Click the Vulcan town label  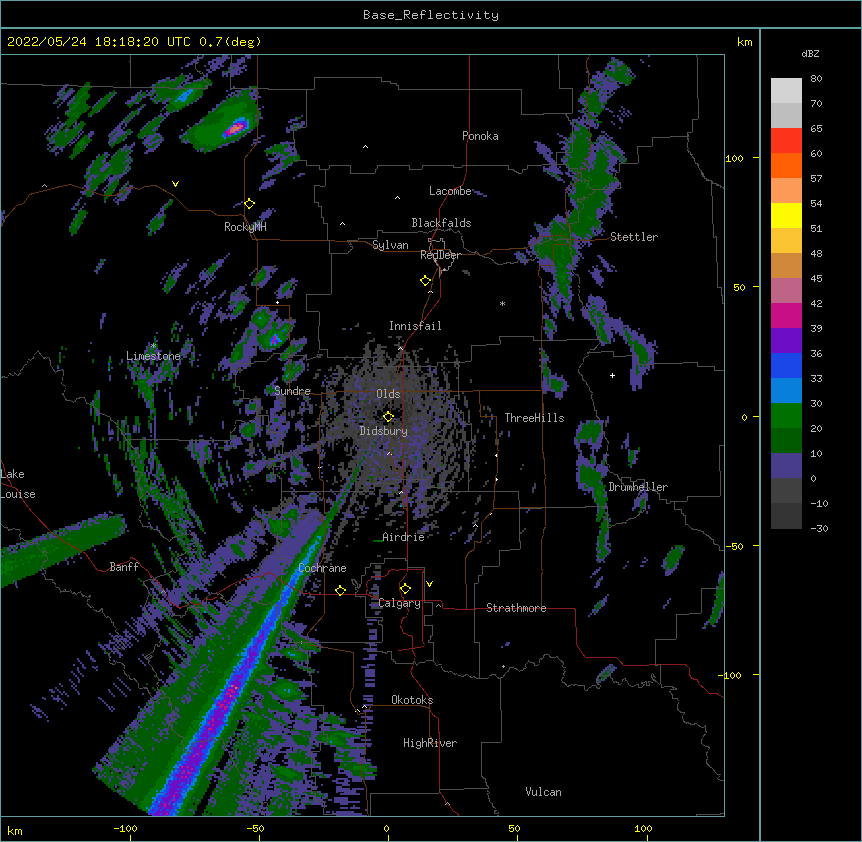click(543, 792)
